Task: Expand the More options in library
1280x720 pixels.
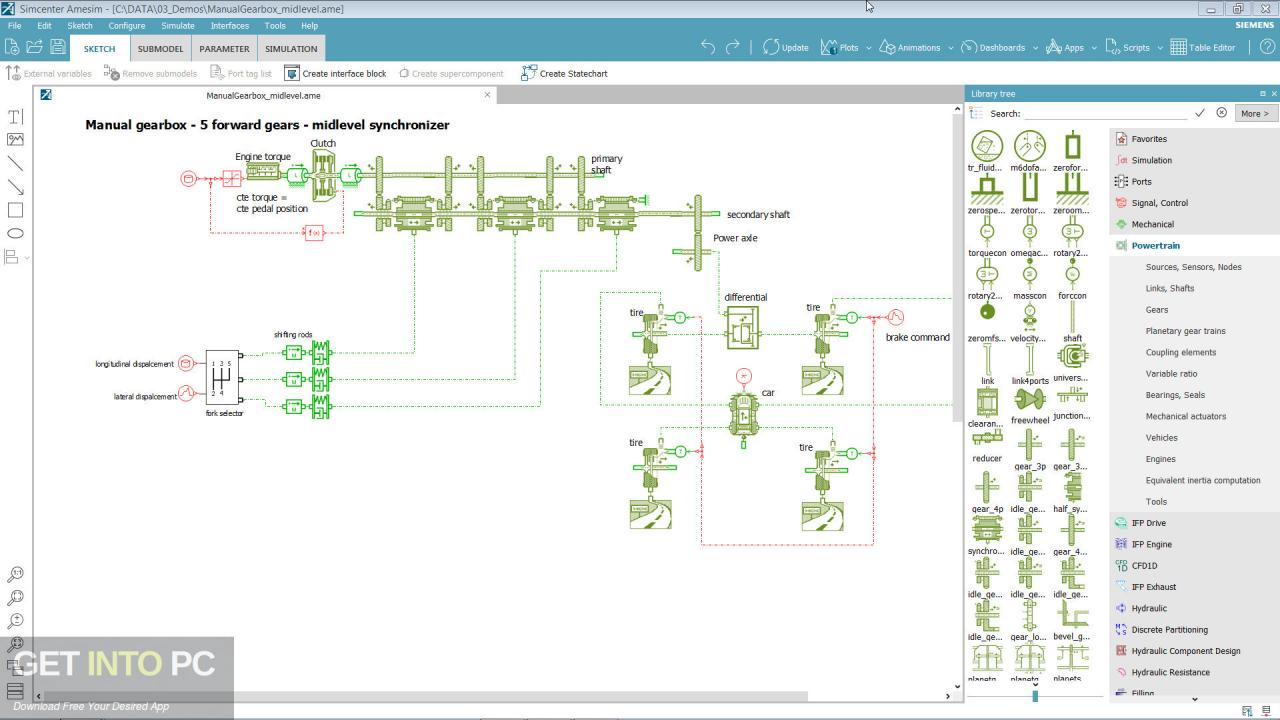Action: (x=1255, y=113)
